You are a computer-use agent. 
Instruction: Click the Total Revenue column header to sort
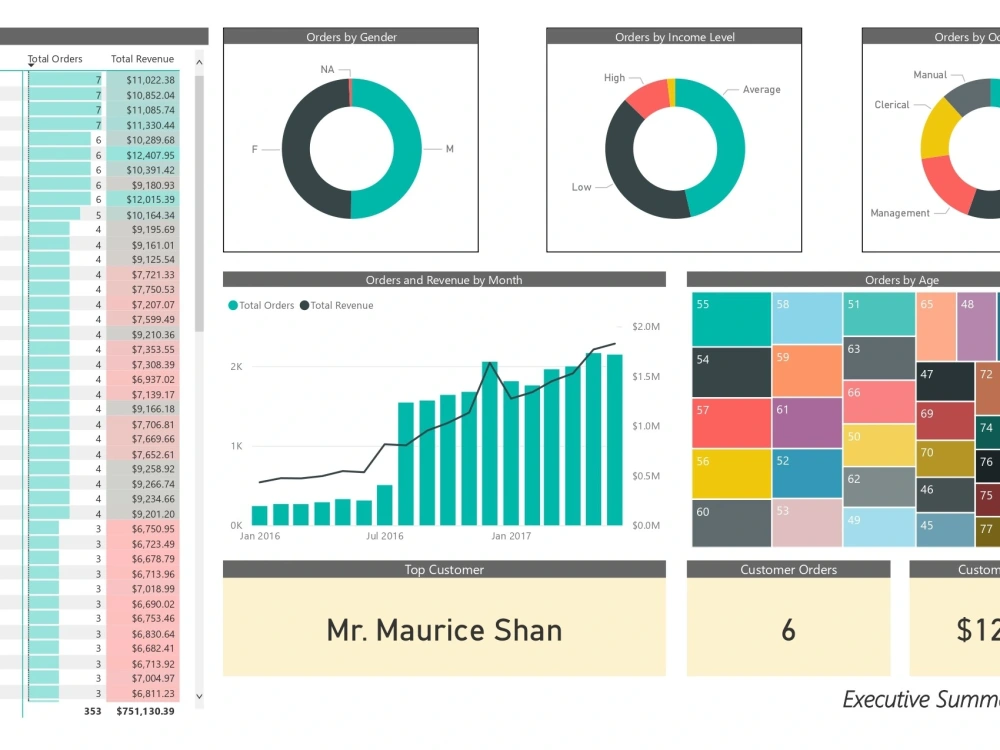(141, 58)
